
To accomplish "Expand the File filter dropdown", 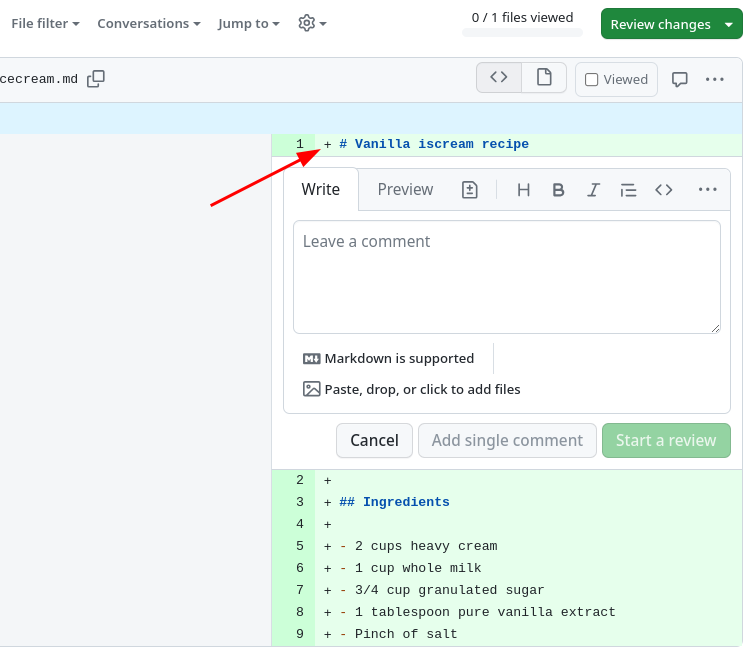I will (45, 23).
